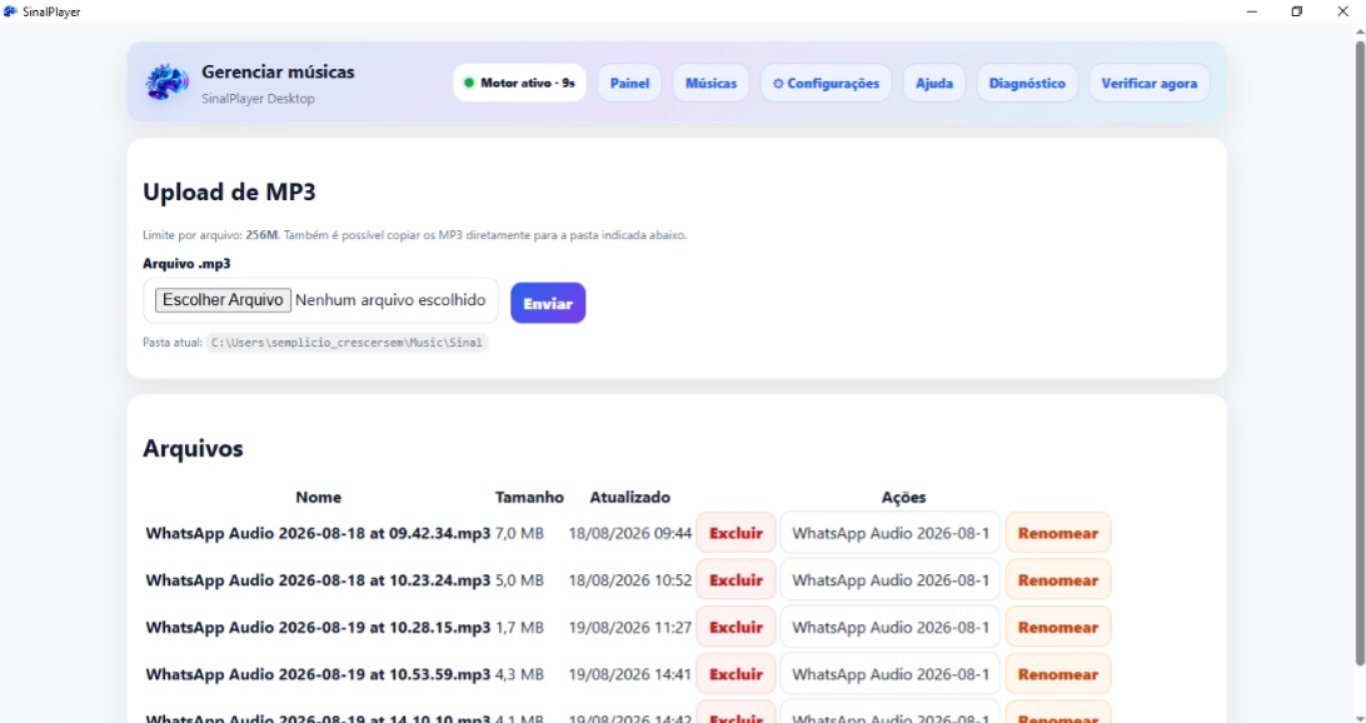Viewport: 1366px width, 723px height.
Task: Click the rename field for the 10.23.24 audio
Action: pyautogui.click(x=890, y=580)
